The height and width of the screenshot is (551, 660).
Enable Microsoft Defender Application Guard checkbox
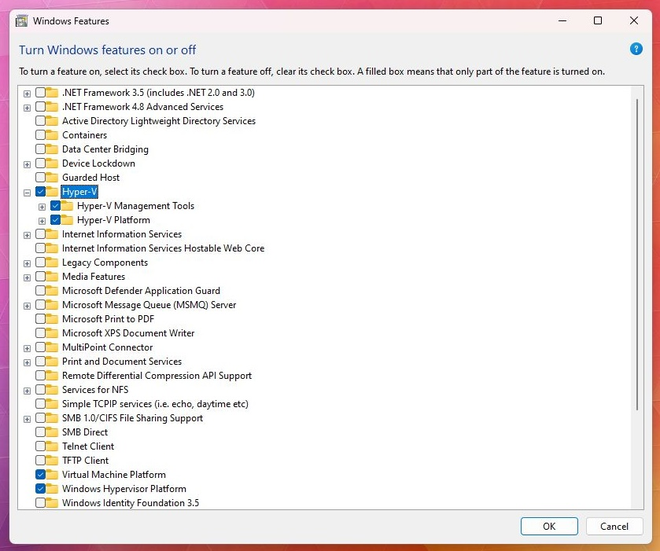point(40,291)
